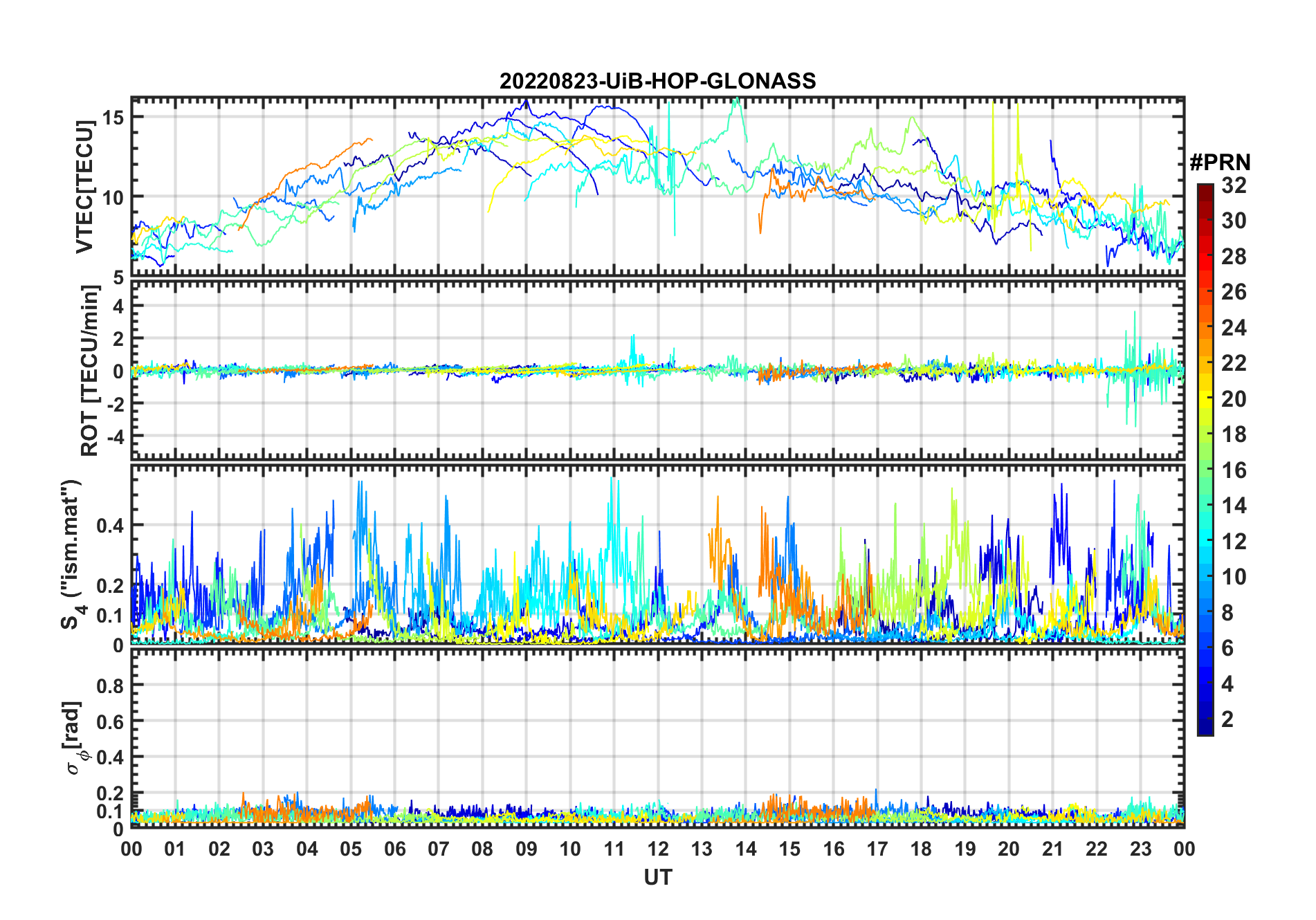Click the PRN colorbar tick label 2

tap(1227, 719)
